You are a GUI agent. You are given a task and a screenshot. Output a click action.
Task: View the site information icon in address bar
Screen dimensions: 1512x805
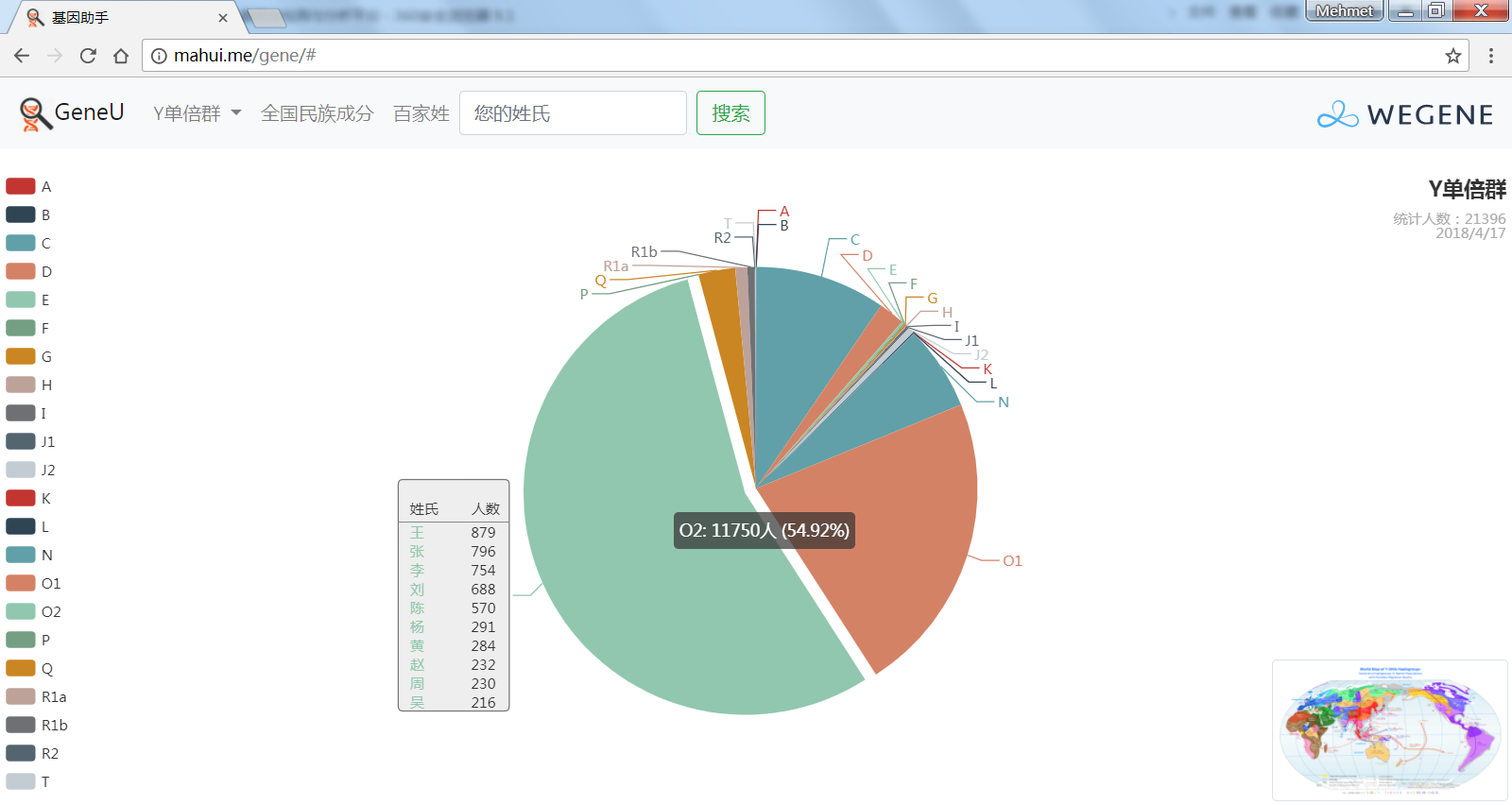(x=160, y=56)
